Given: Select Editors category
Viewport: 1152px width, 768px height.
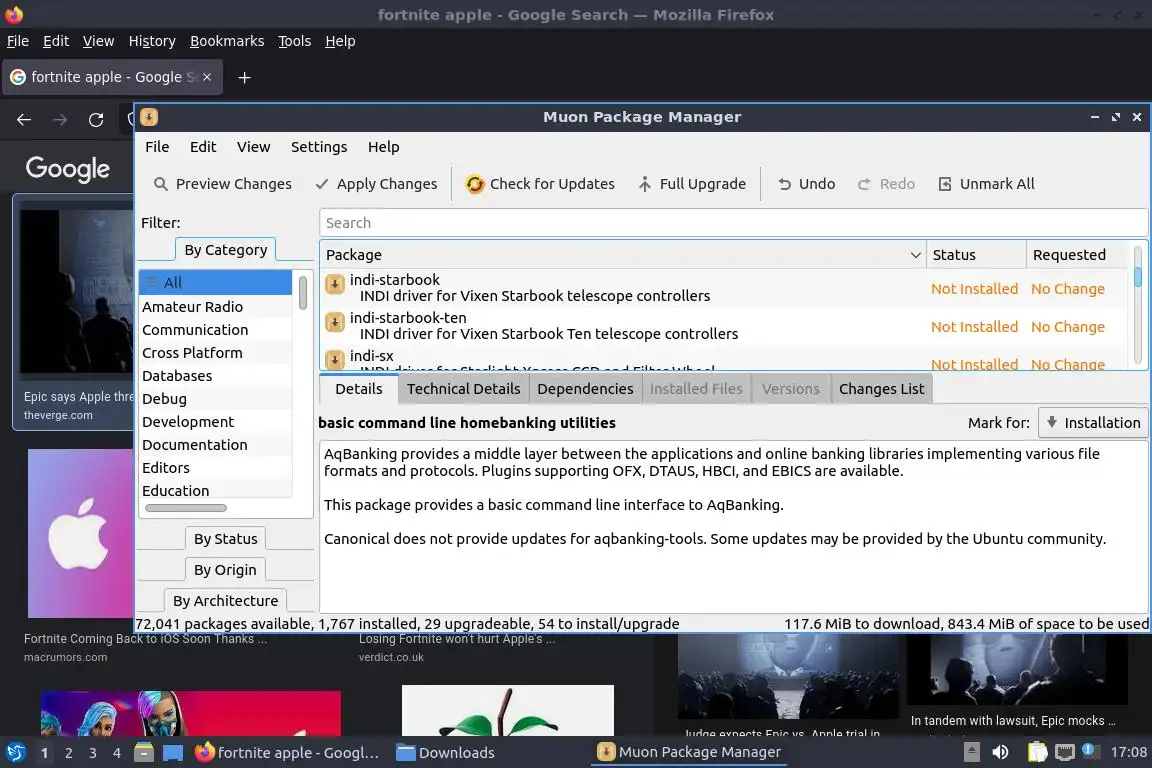Looking at the screenshot, I should [215, 467].
